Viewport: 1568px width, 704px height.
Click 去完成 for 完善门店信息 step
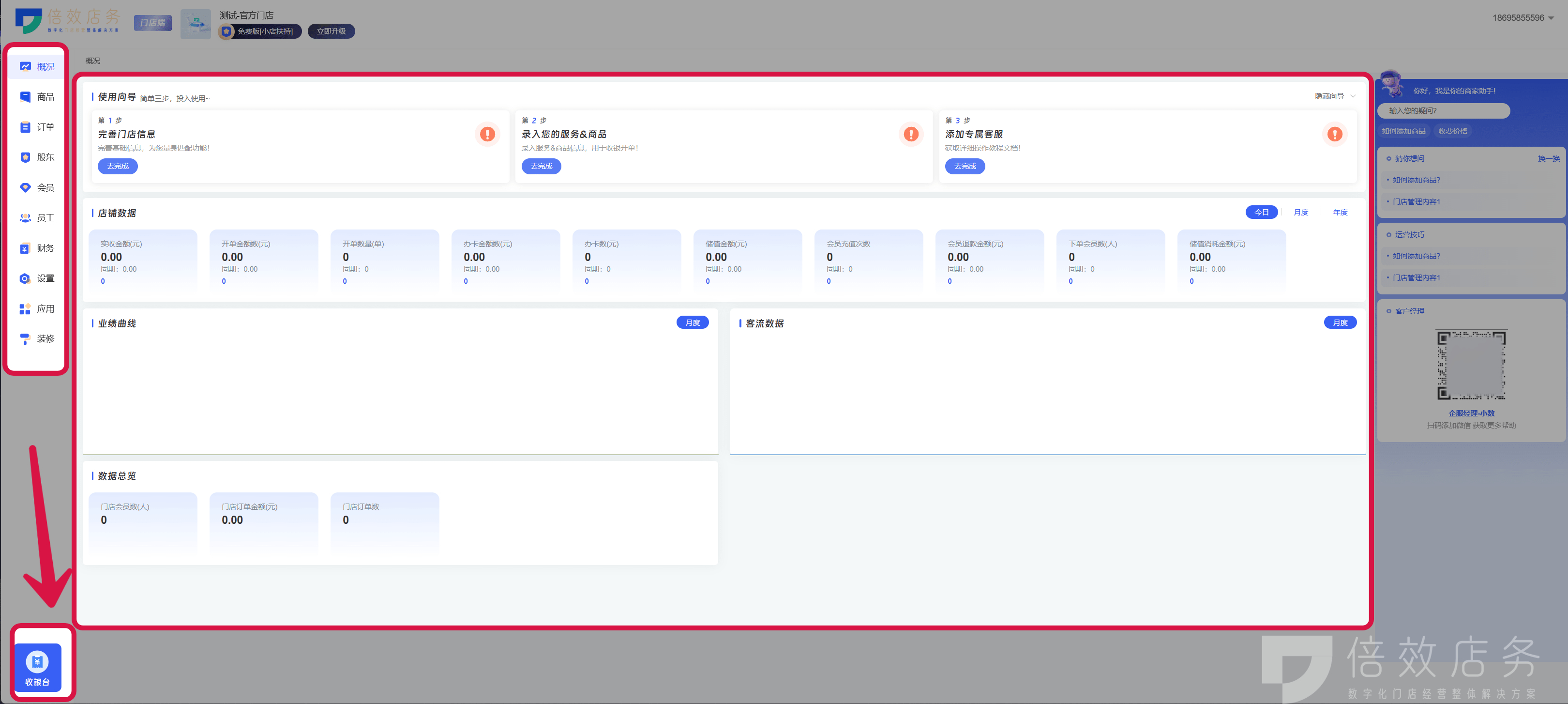coord(118,166)
